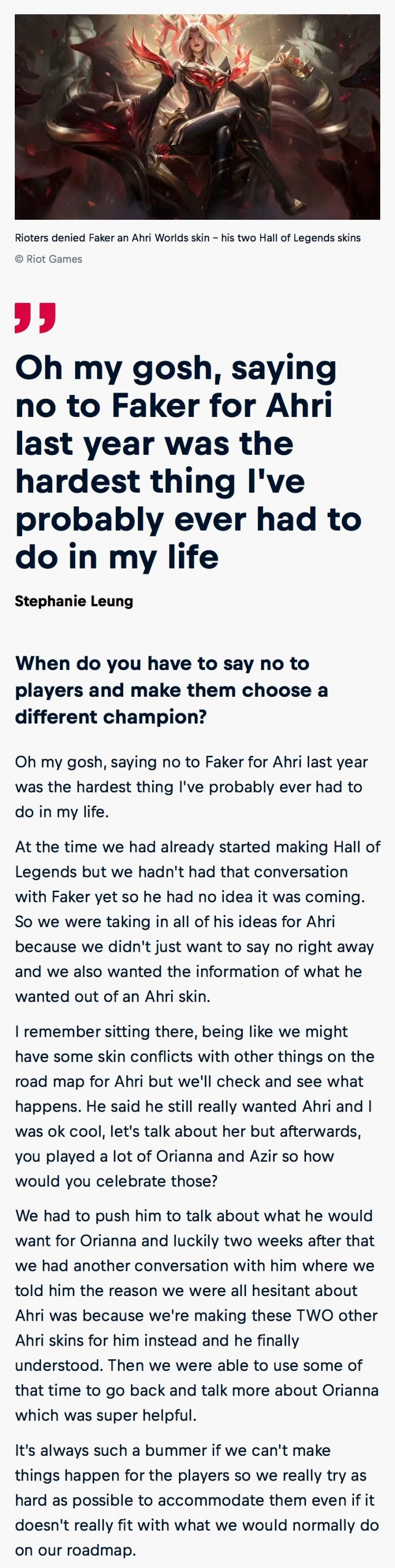Image resolution: width=395 pixels, height=1568 pixels.
Task: Click the red quotation mark icon
Action: [35, 317]
